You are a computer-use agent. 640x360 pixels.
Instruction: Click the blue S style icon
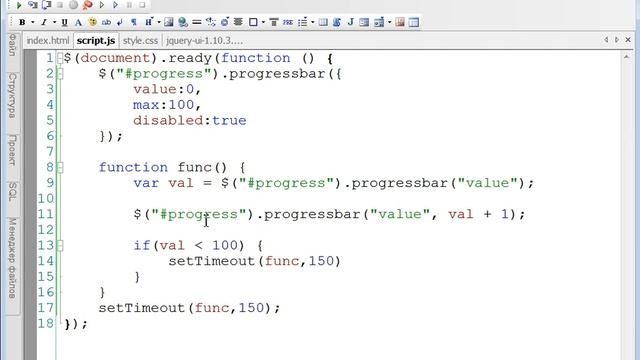[337, 22]
